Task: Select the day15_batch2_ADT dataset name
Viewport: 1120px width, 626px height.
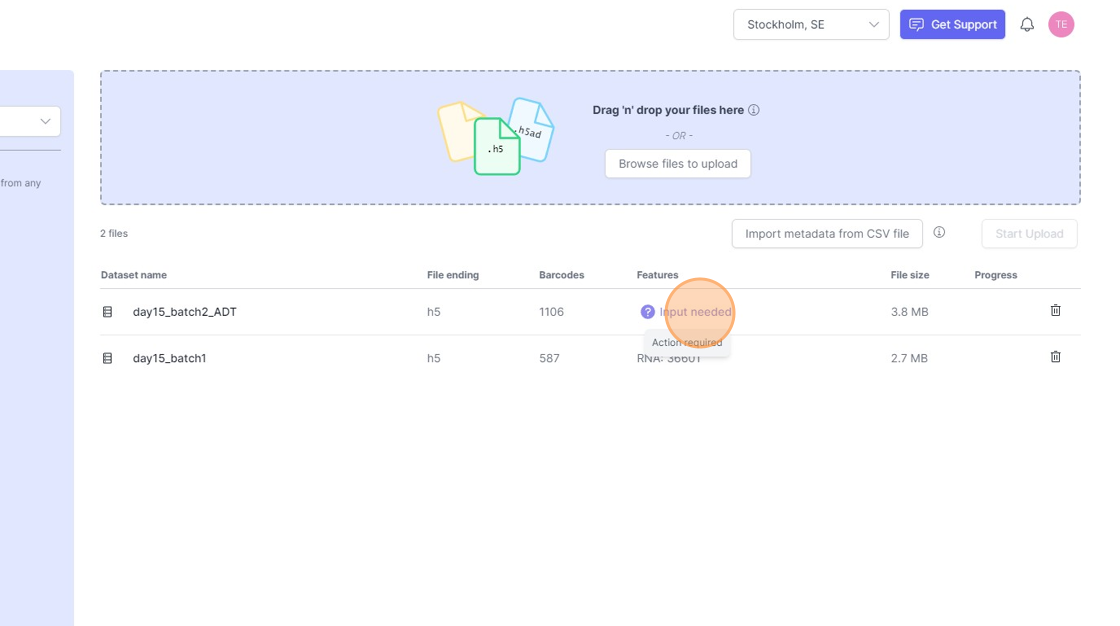Action: coord(185,312)
